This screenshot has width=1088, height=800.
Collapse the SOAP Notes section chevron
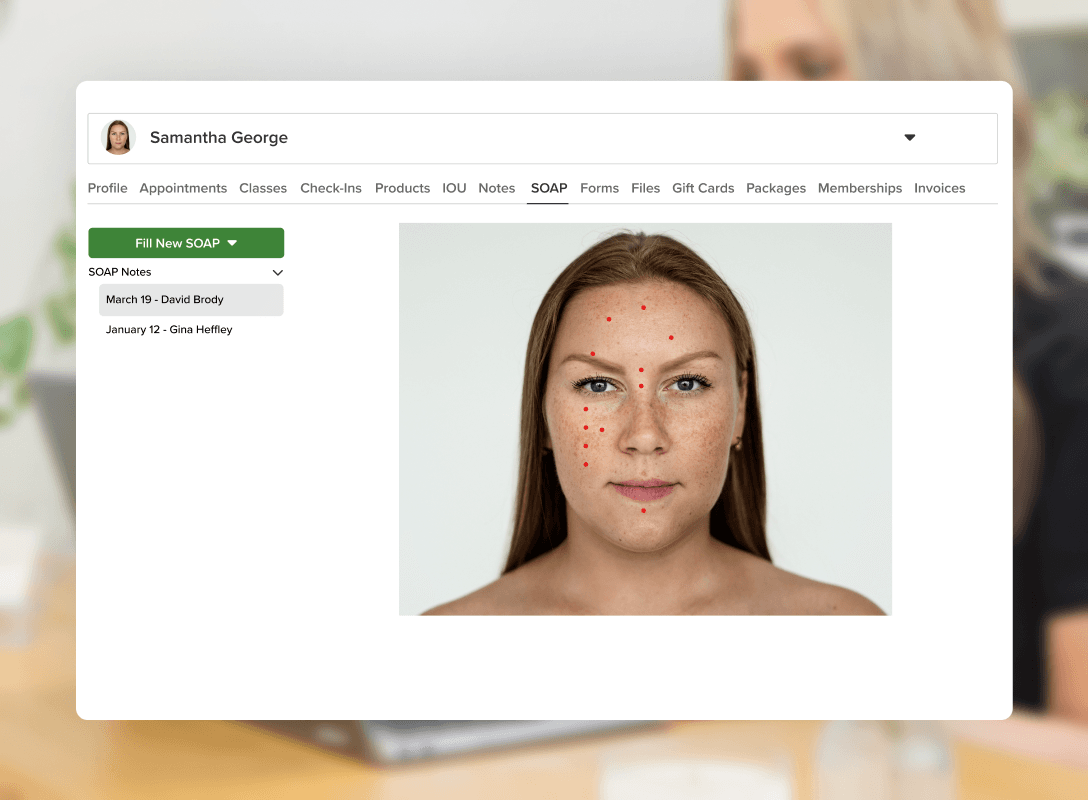(278, 272)
